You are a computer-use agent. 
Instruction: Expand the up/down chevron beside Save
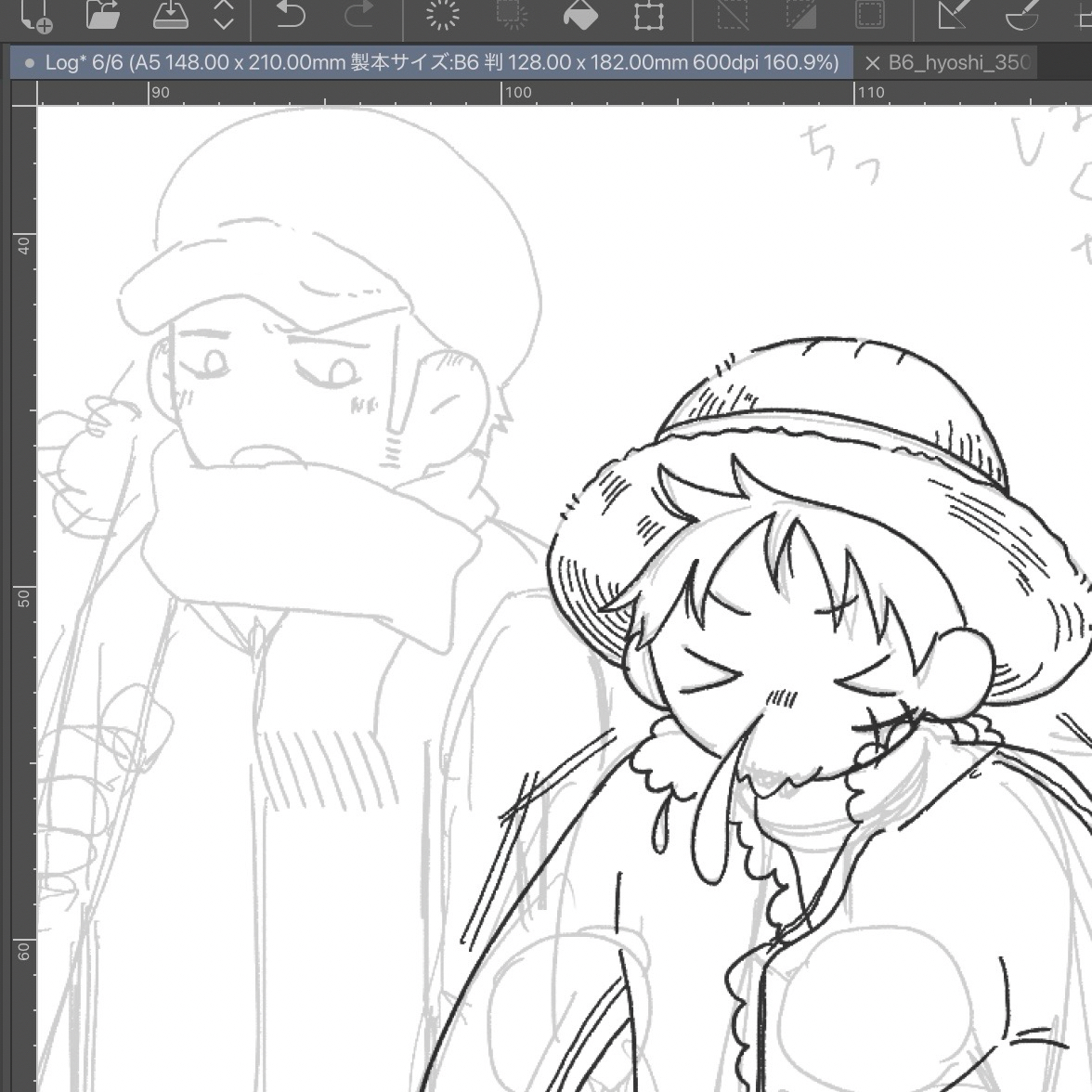point(224,15)
